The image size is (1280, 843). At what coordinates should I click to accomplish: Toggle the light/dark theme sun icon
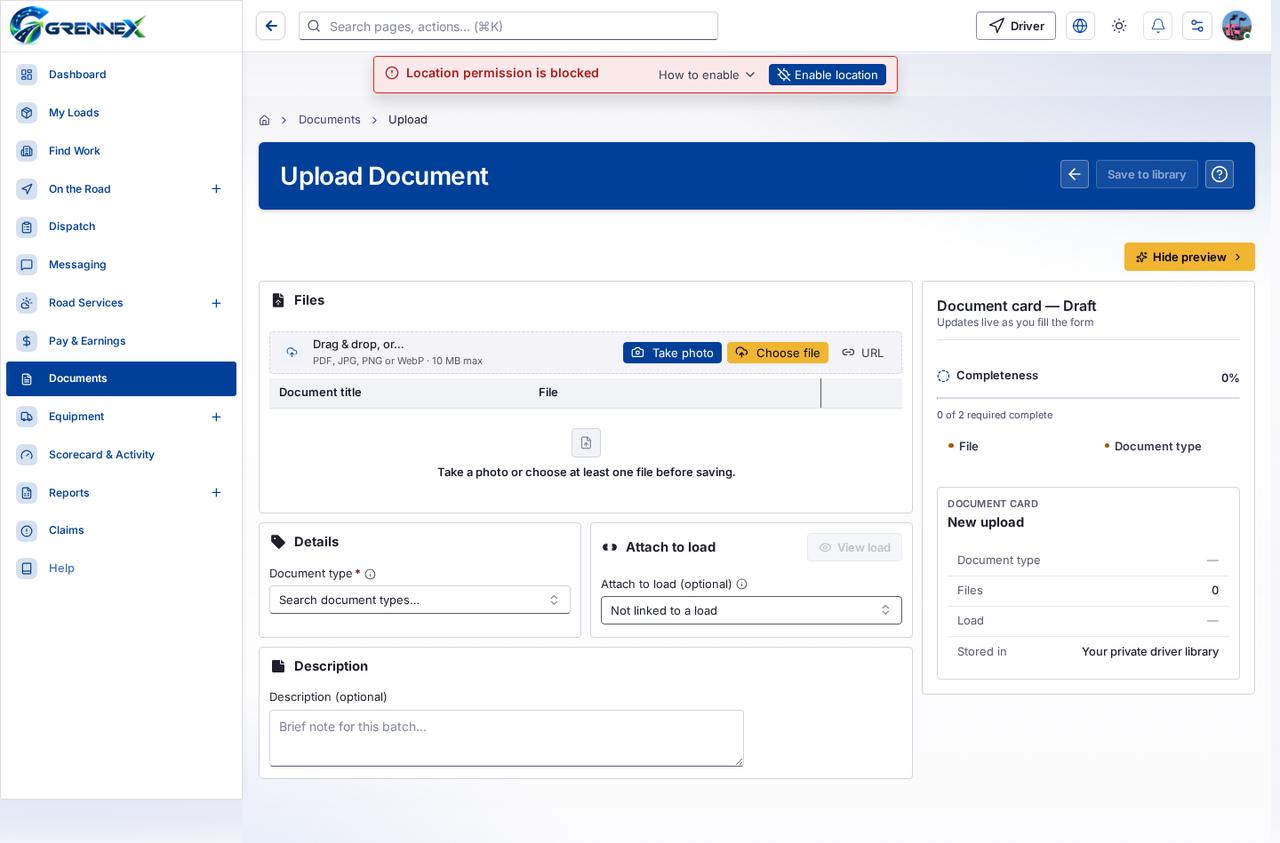1119,26
